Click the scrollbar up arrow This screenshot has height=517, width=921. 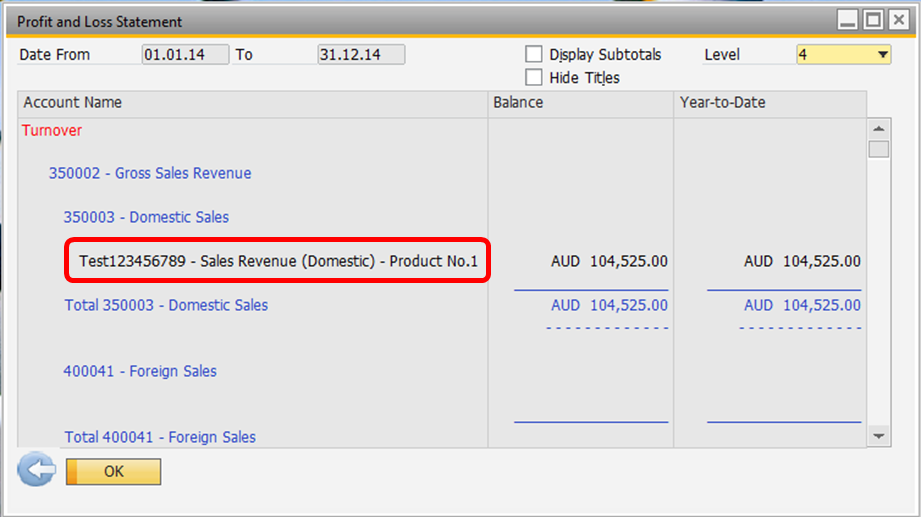pyautogui.click(x=879, y=129)
